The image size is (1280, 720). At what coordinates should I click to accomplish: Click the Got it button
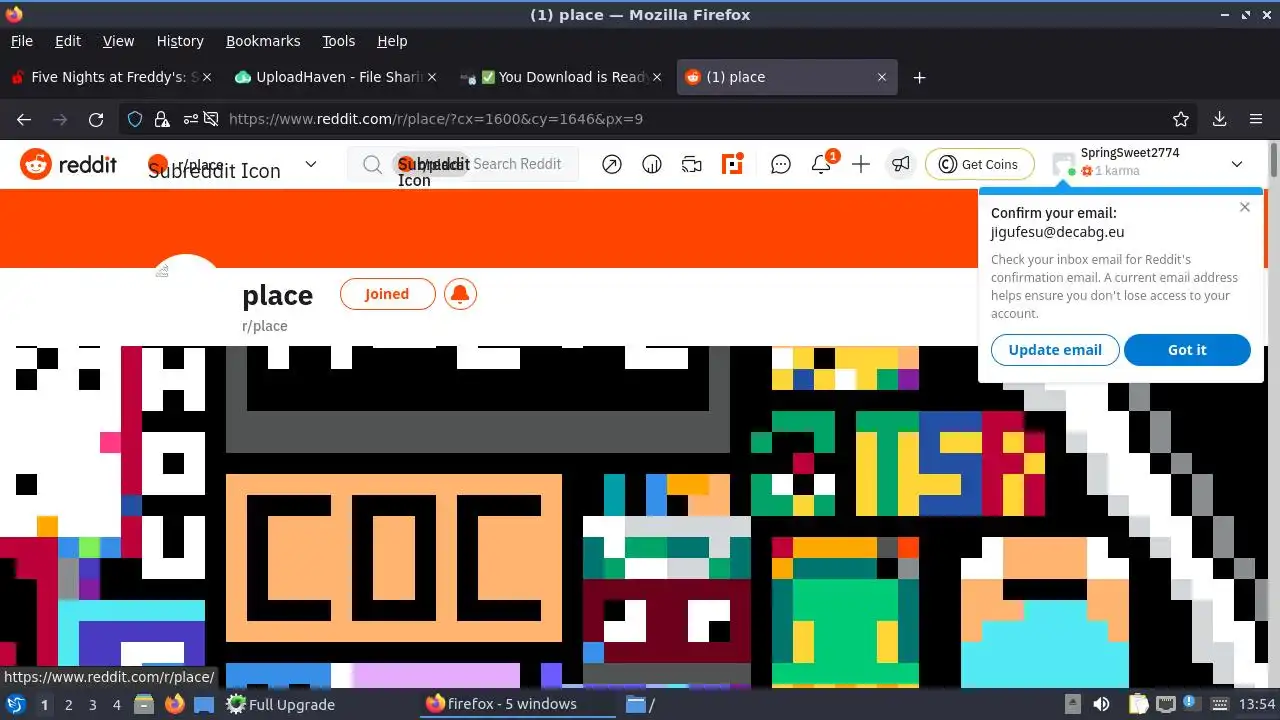[x=1187, y=350]
